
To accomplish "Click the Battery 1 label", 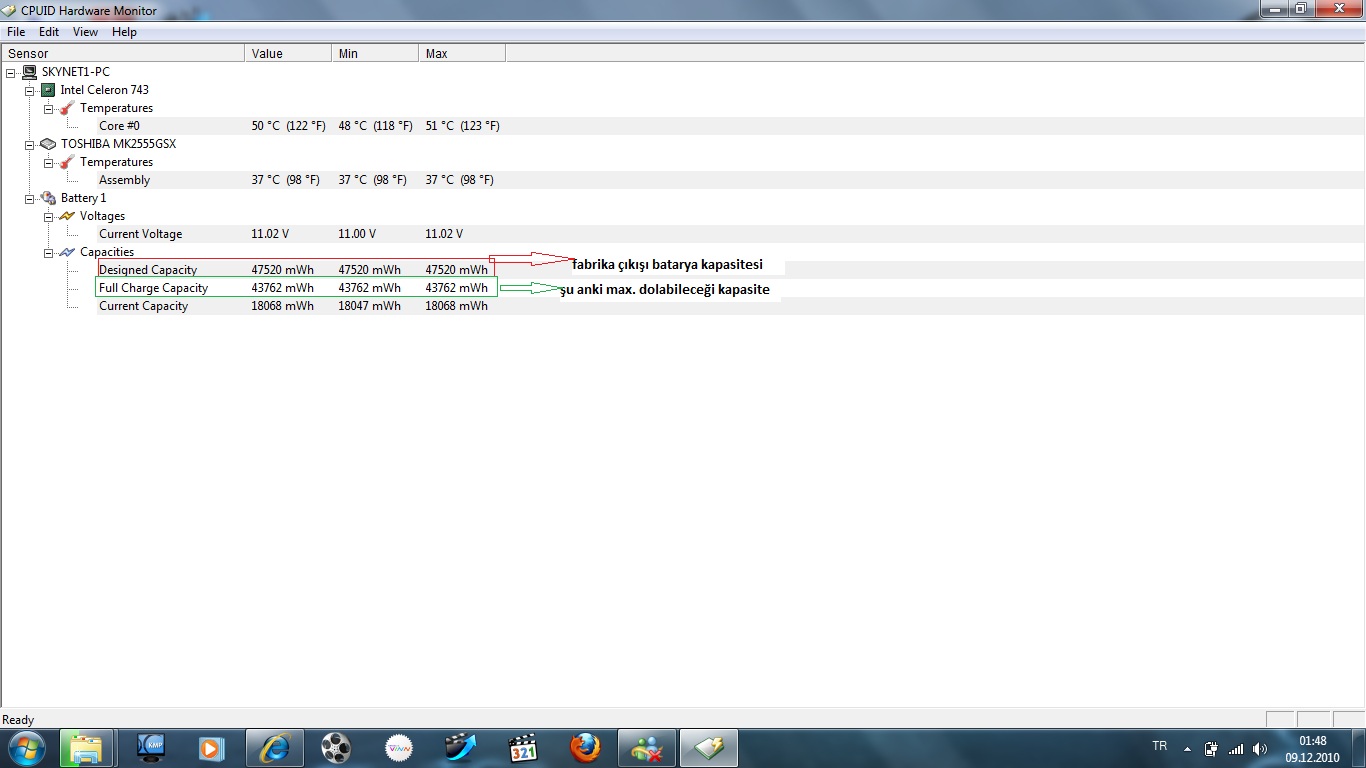I will click(x=83, y=198).
